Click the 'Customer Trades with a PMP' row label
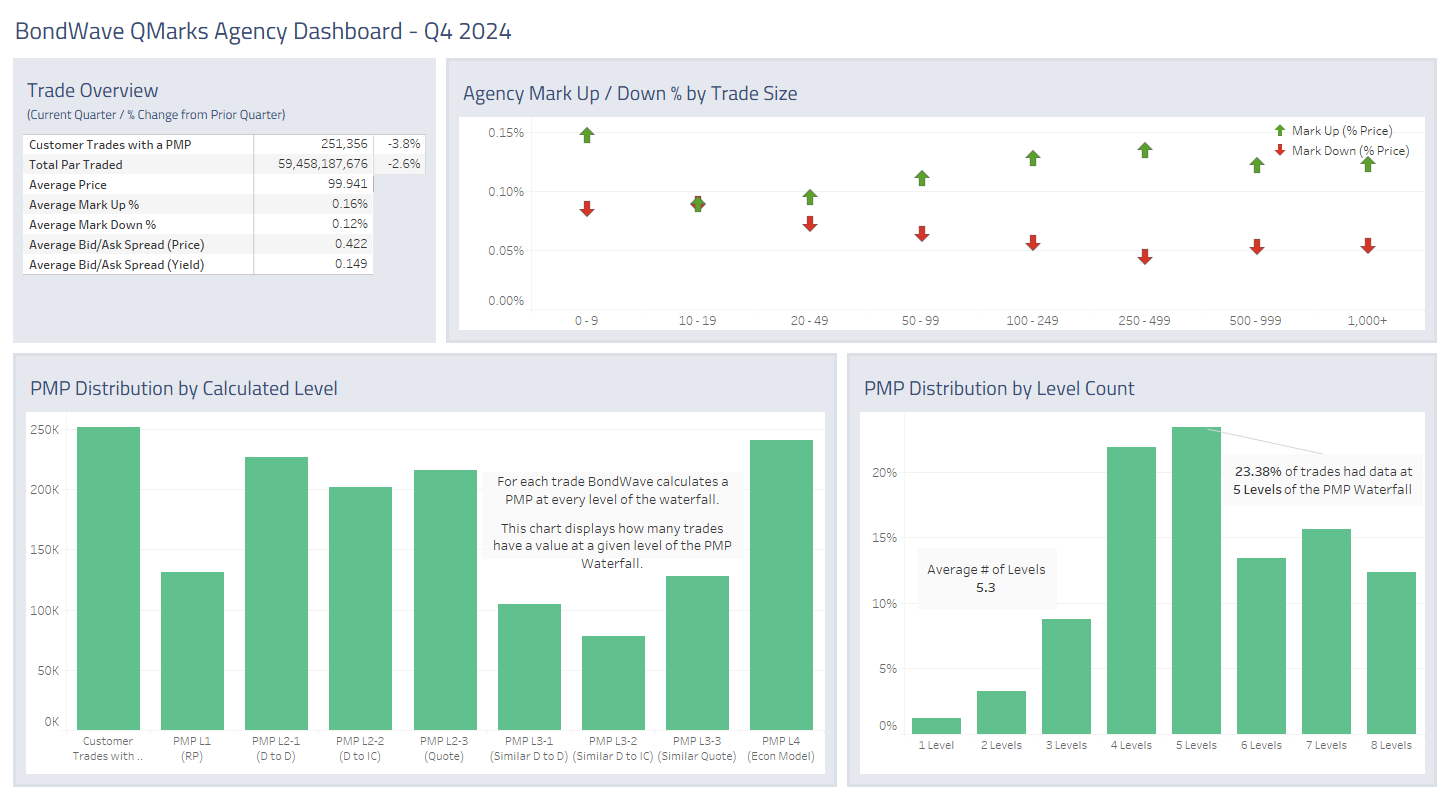The height and width of the screenshot is (800, 1450). tap(110, 145)
